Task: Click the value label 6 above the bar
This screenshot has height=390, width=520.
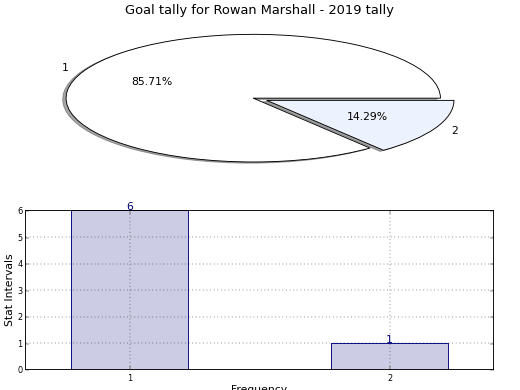Action: pos(130,206)
